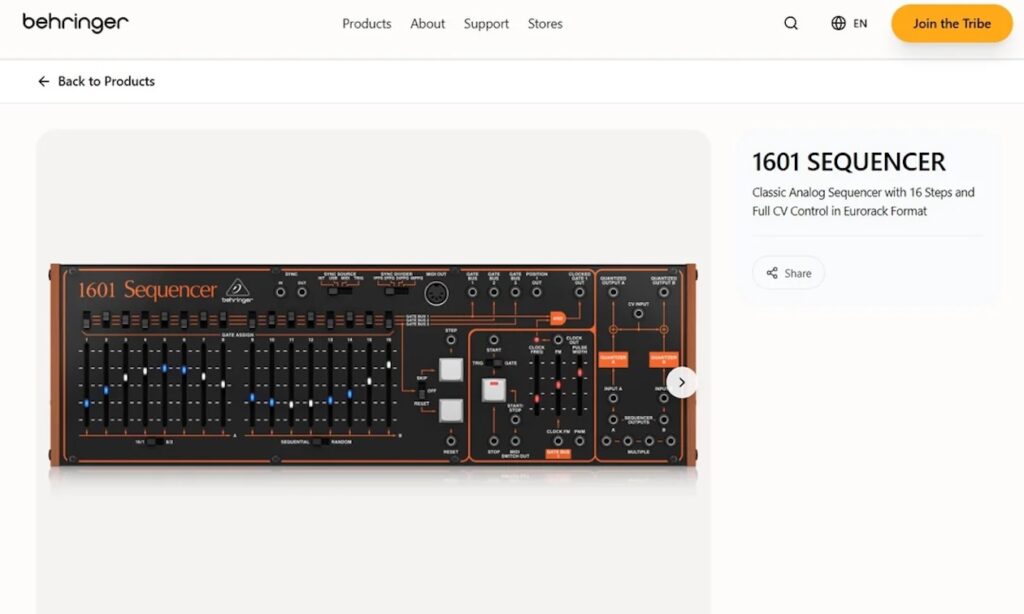Select the 1601 SEQUENCER title text
This screenshot has height=614, width=1024.
click(848, 162)
